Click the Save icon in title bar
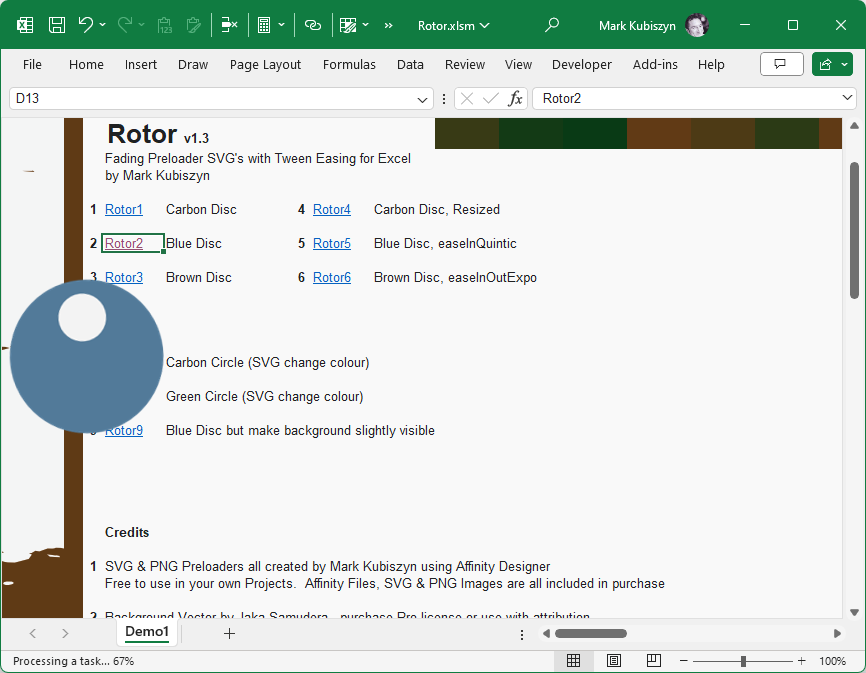This screenshot has height=673, width=866. pos(57,25)
